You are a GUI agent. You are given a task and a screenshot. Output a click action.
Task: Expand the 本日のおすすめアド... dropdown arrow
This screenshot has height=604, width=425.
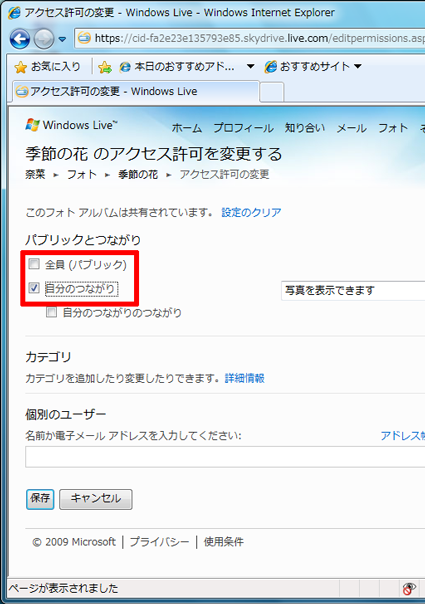pyautogui.click(x=250, y=67)
